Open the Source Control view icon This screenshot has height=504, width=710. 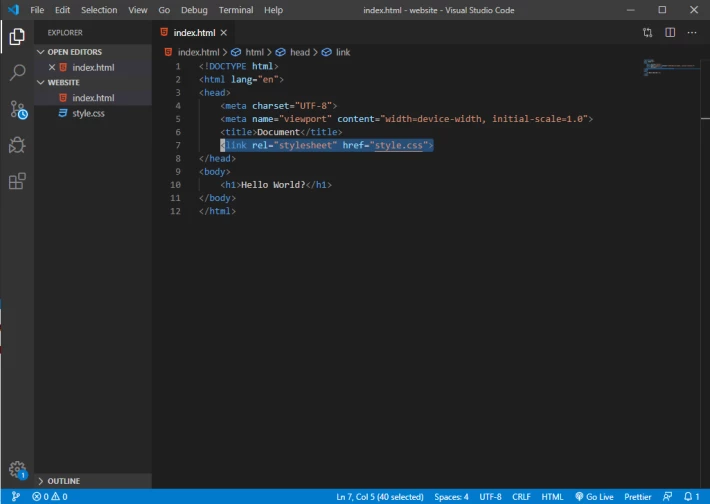coord(18,110)
